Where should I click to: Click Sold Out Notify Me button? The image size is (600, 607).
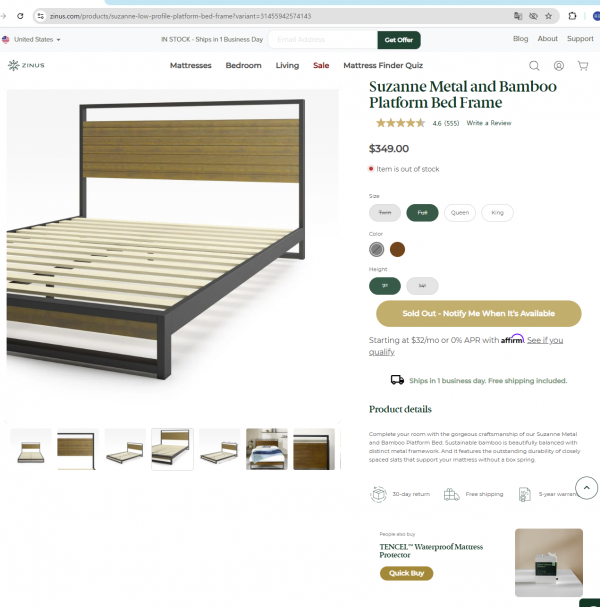pyautogui.click(x=478, y=314)
